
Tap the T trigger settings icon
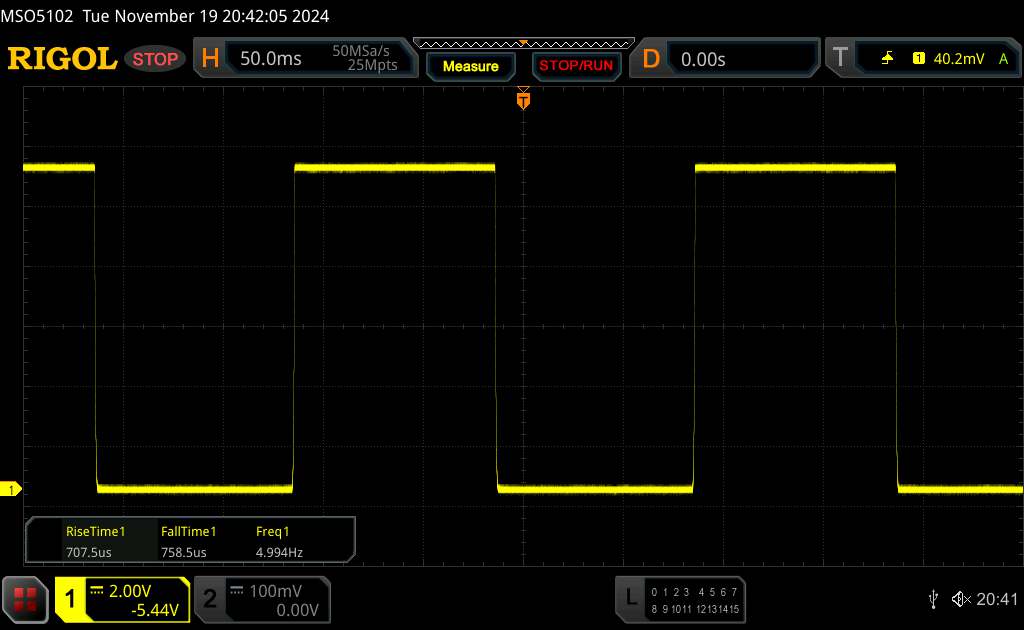(x=839, y=59)
